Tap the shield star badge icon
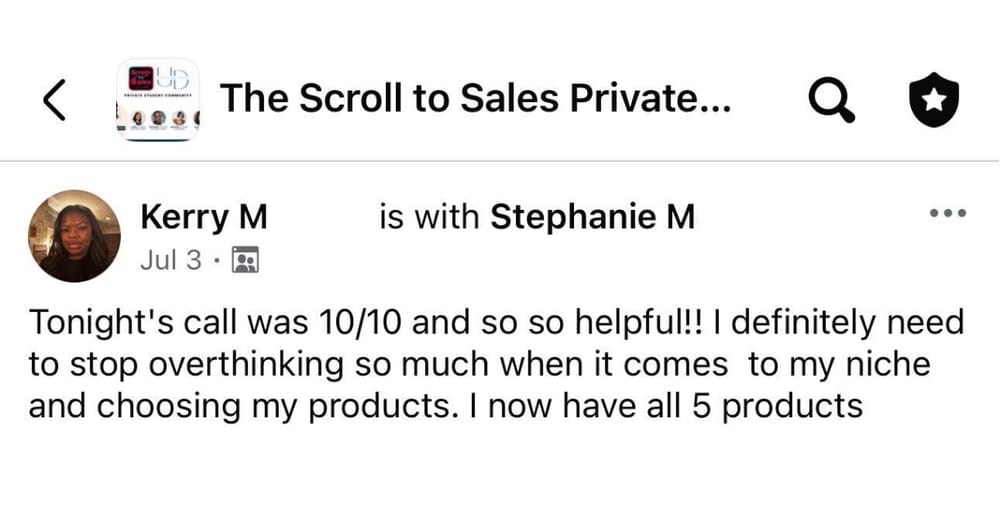1000x508 pixels. [x=932, y=99]
